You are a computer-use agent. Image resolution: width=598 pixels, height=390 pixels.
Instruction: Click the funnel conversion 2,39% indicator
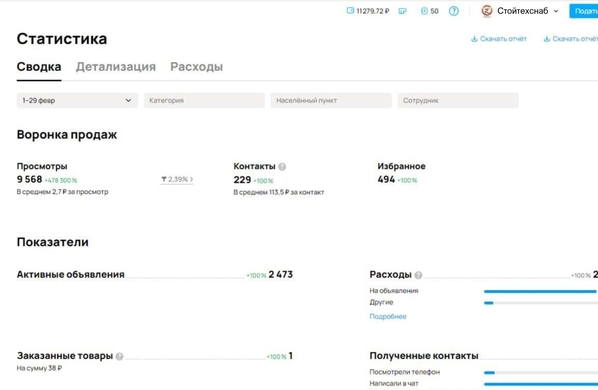pyautogui.click(x=177, y=179)
